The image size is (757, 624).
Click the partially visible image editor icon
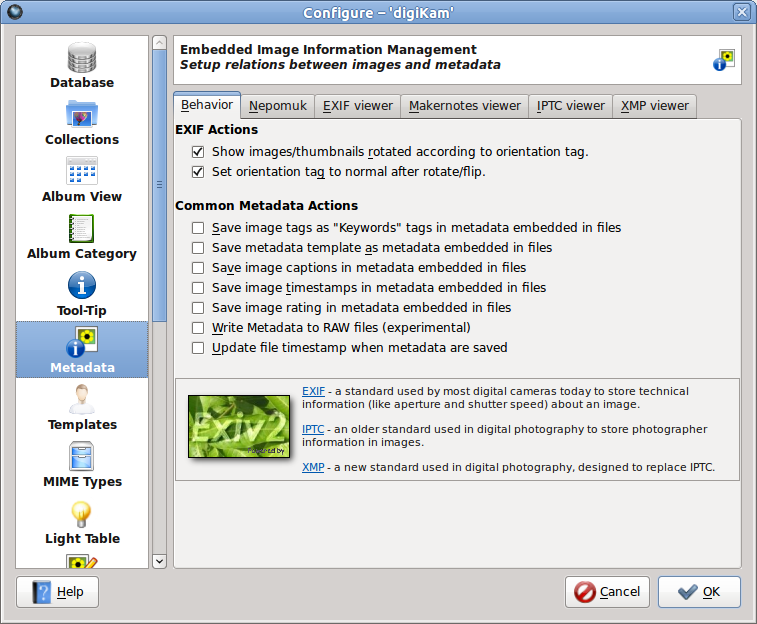click(82, 561)
